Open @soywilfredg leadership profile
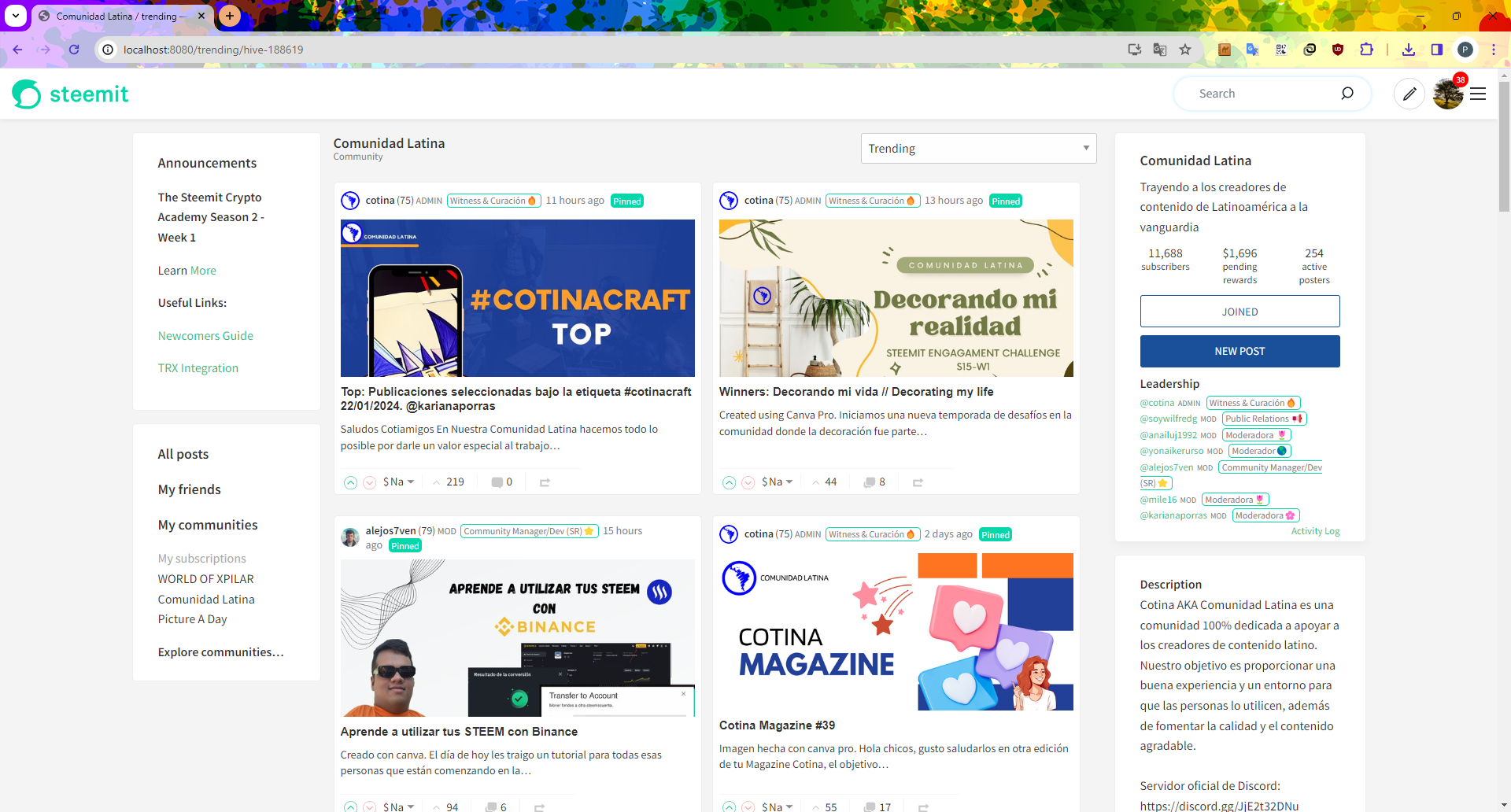The image size is (1511, 812). [1169, 419]
